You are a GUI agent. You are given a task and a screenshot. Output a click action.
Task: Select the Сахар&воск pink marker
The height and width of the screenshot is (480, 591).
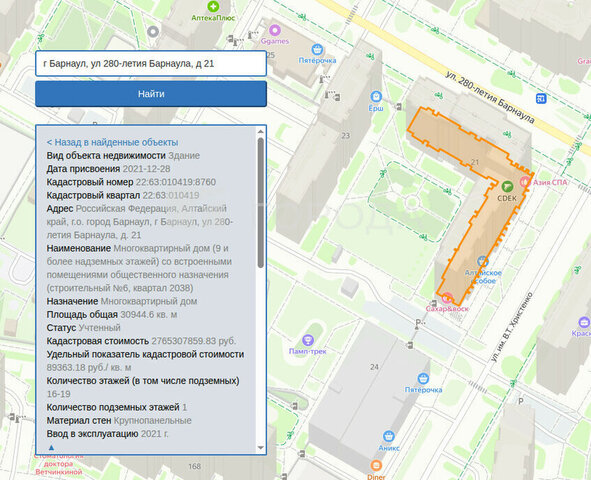(447, 298)
